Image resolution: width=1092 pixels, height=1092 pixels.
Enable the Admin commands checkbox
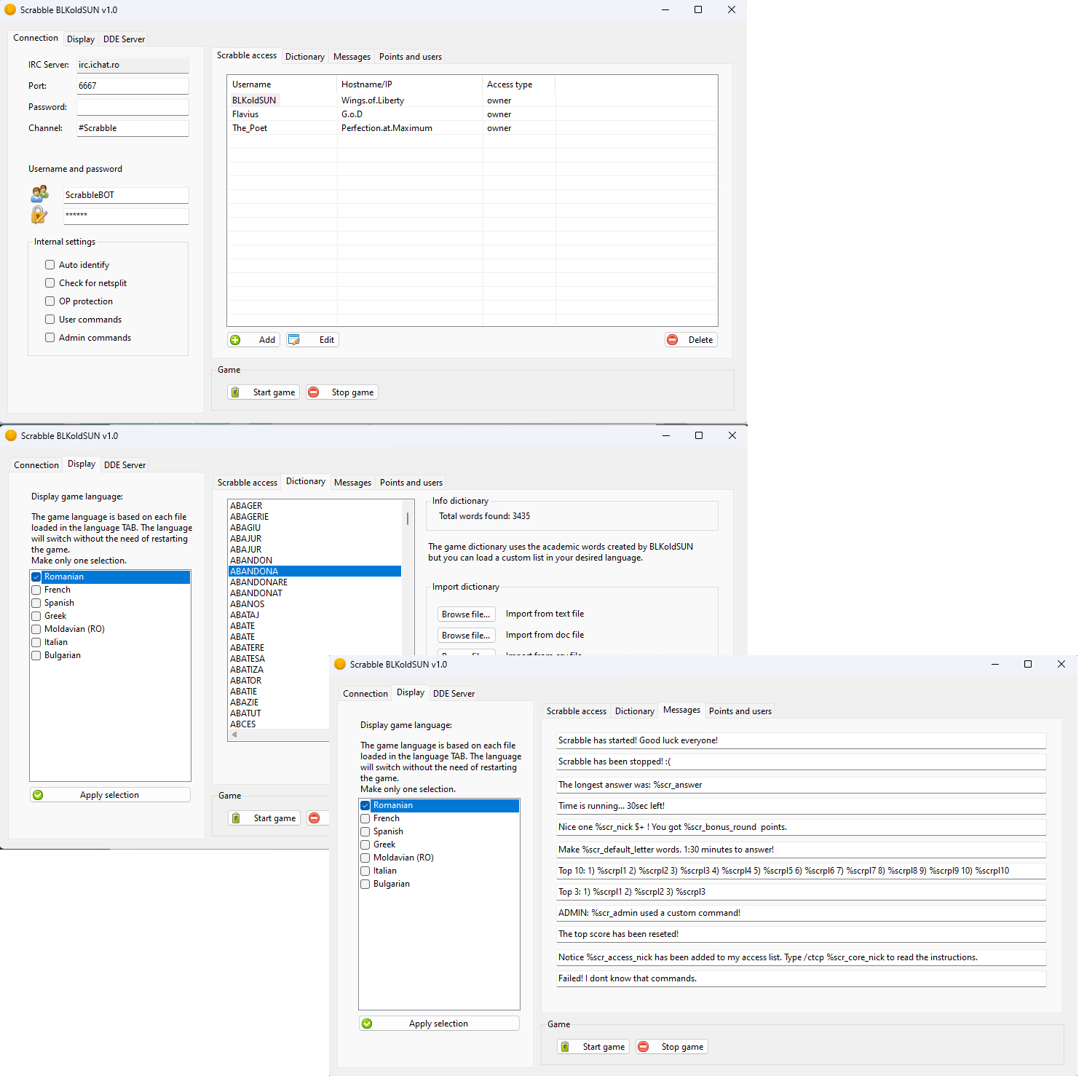click(x=50, y=338)
